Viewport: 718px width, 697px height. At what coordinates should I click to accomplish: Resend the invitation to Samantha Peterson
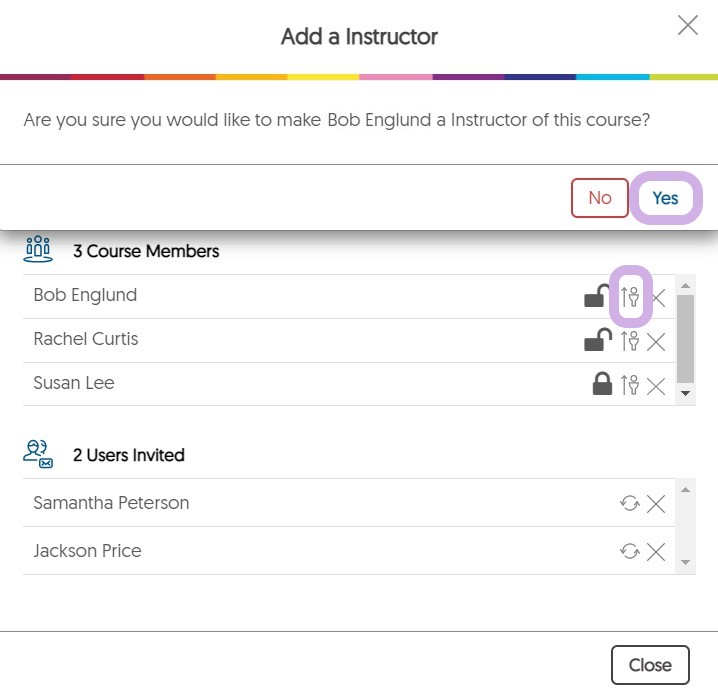[630, 503]
